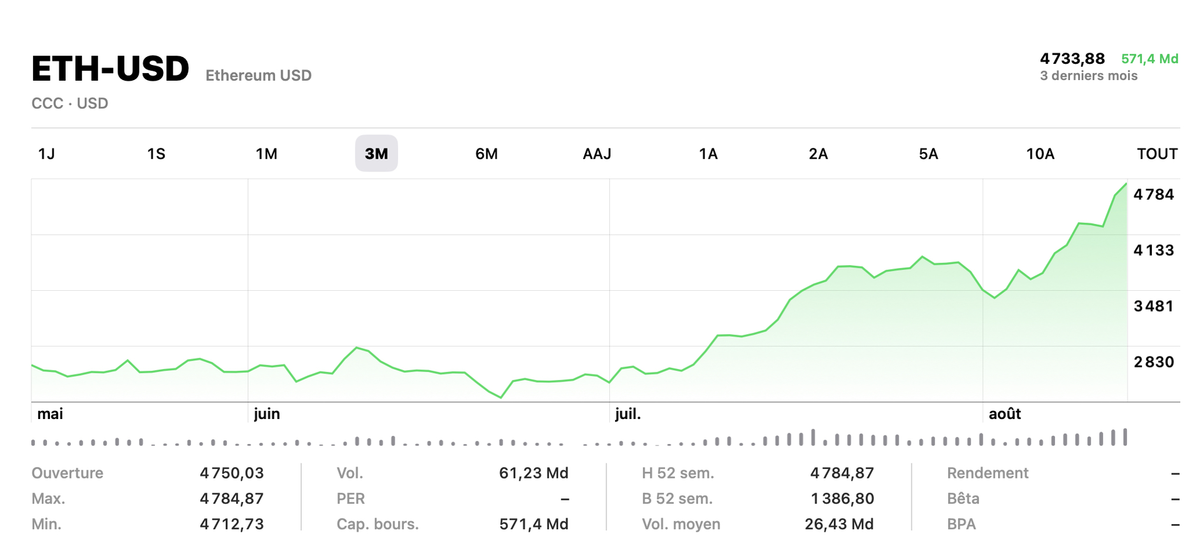Screen dimensions: 1200x556
Task: Switch chart to 1A range
Action: 708,154
